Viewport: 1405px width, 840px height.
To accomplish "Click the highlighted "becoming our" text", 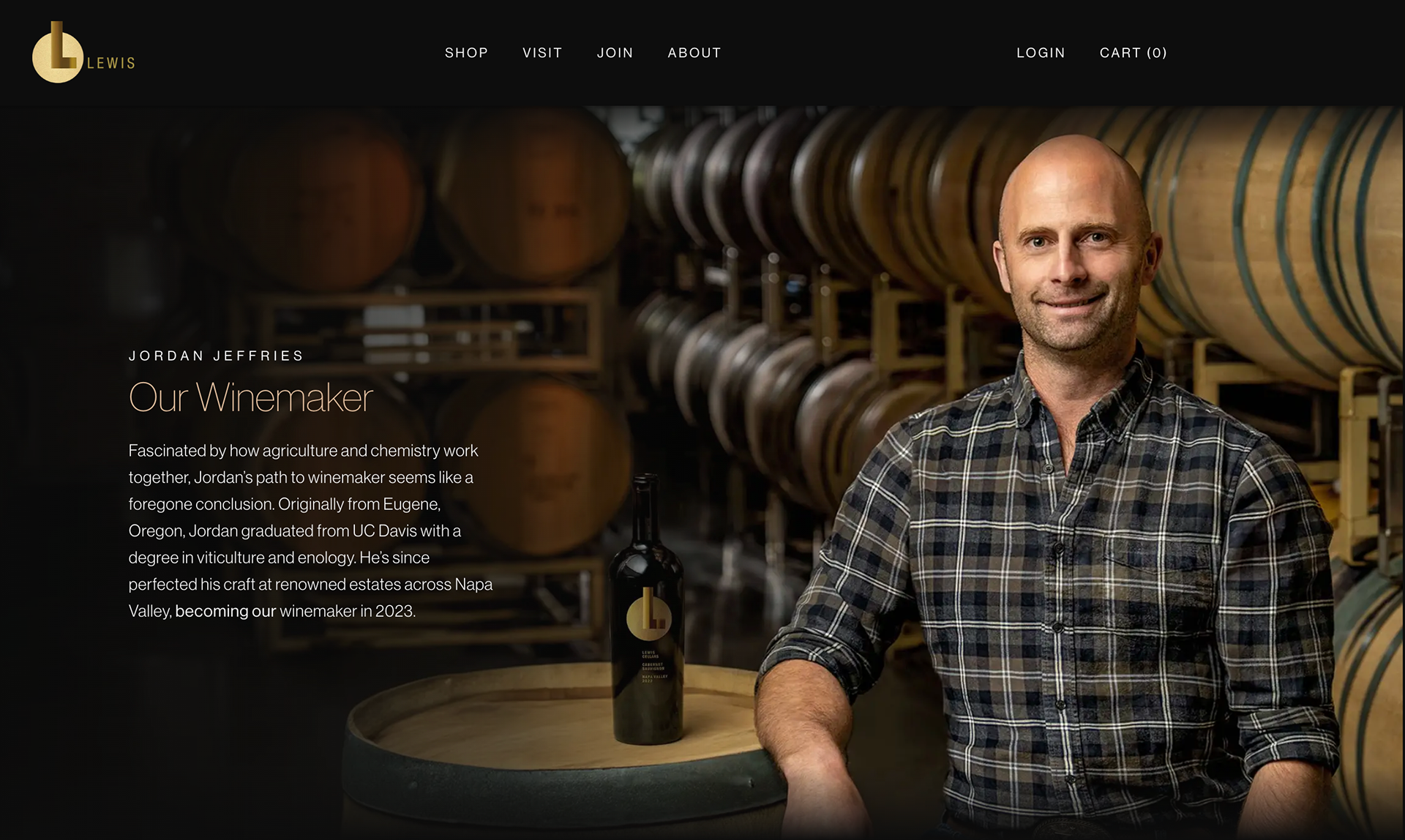I will [225, 611].
